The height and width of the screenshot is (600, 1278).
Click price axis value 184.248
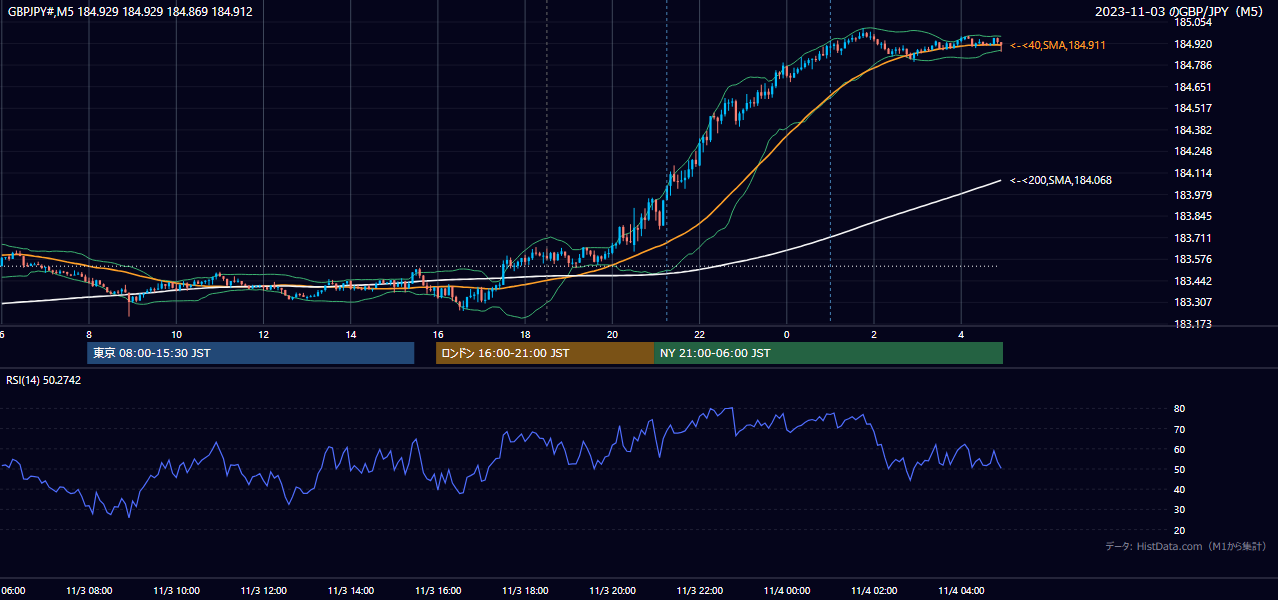coord(1193,151)
